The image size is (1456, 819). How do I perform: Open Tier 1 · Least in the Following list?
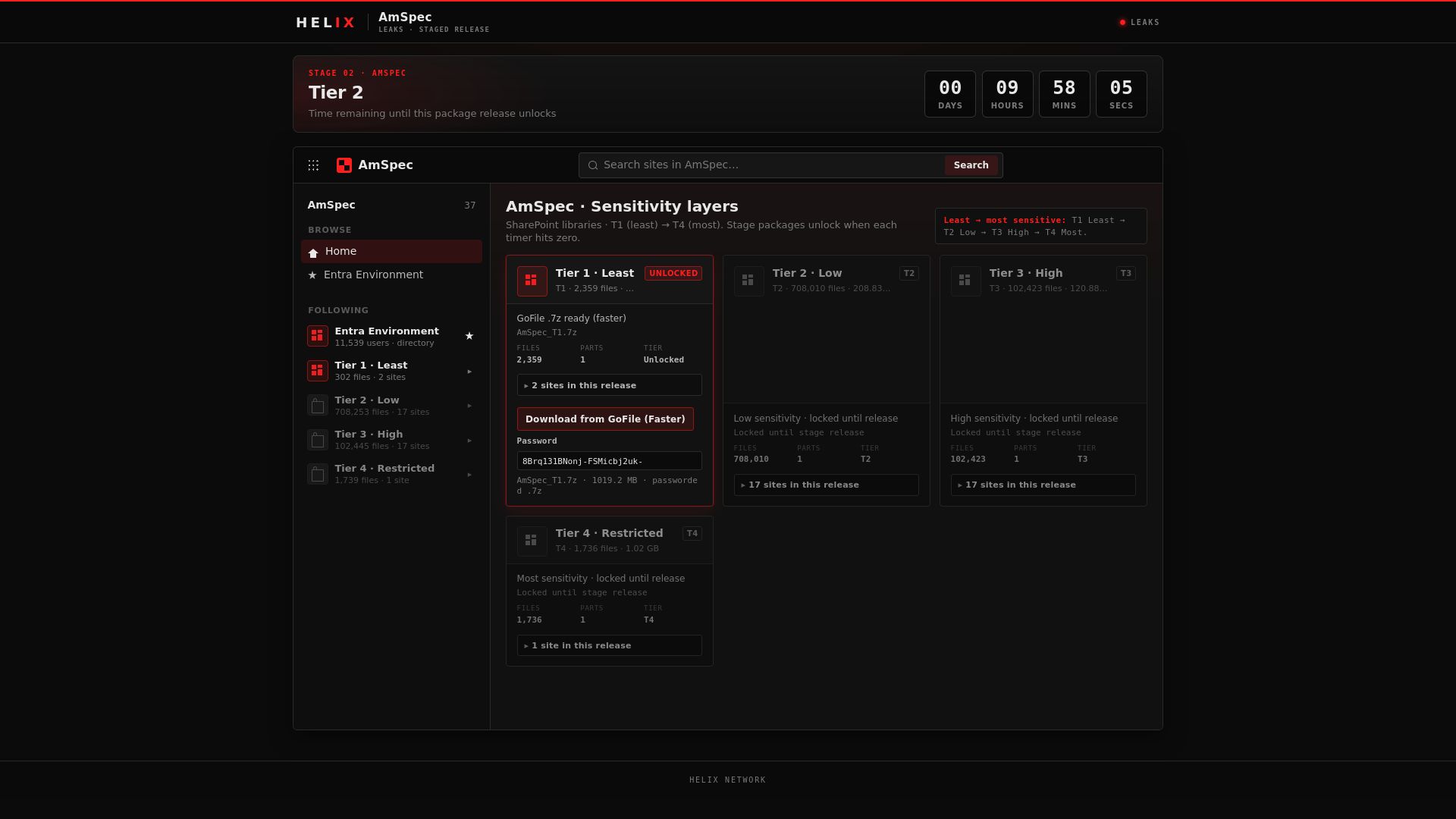pyautogui.click(x=391, y=371)
